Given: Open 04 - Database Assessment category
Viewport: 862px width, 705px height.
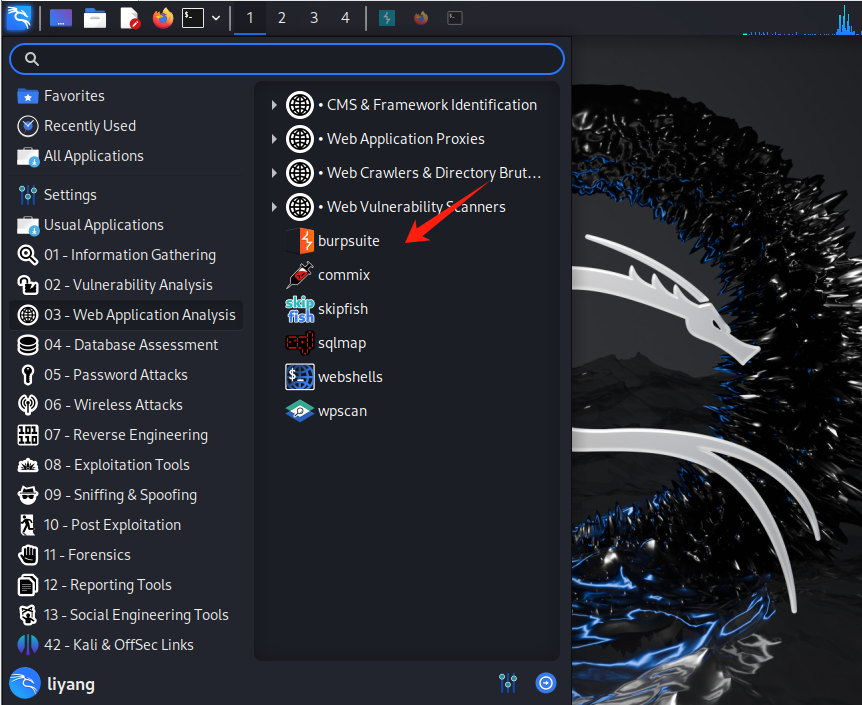Looking at the screenshot, I should tap(126, 345).
